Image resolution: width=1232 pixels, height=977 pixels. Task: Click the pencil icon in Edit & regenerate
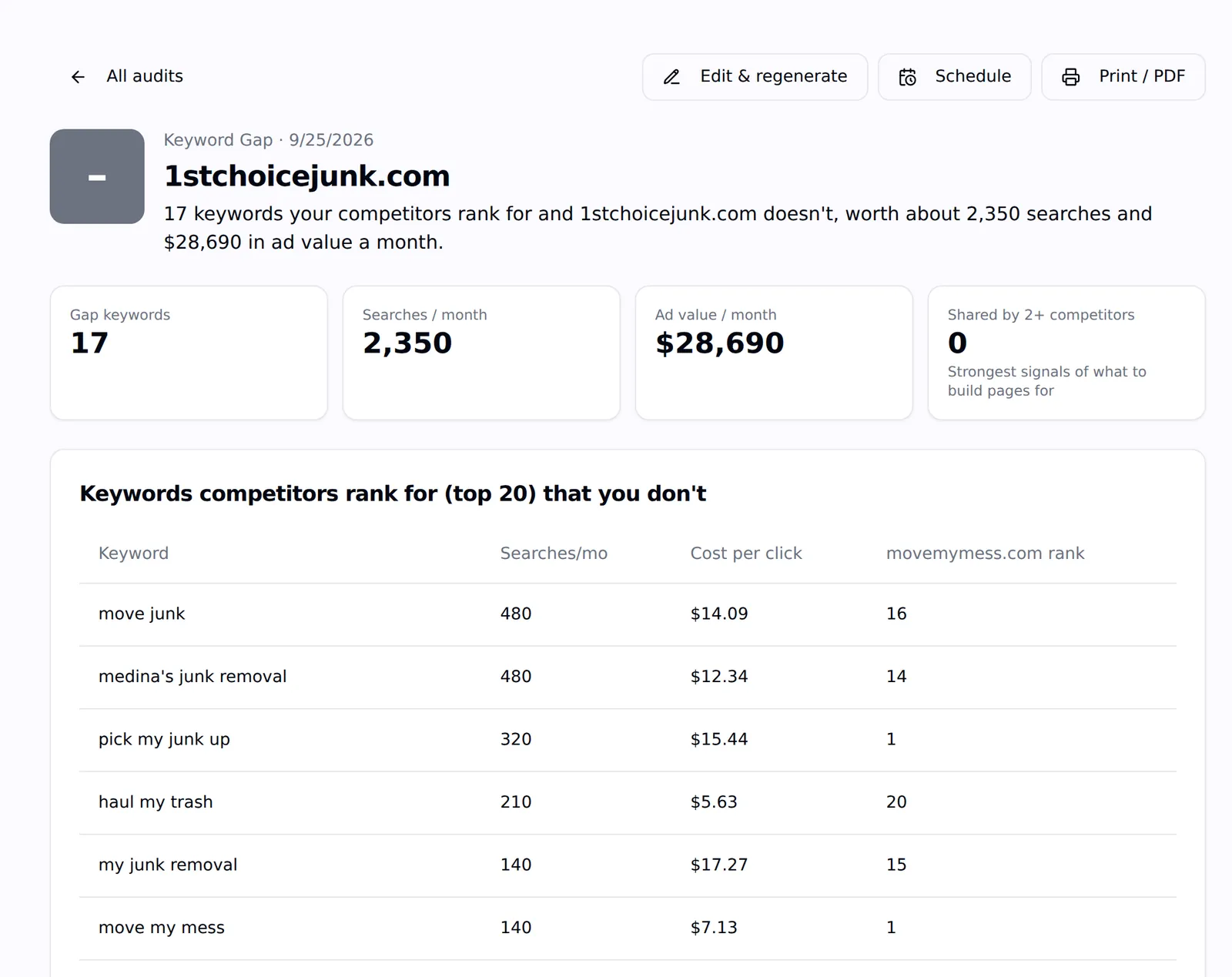click(x=671, y=77)
